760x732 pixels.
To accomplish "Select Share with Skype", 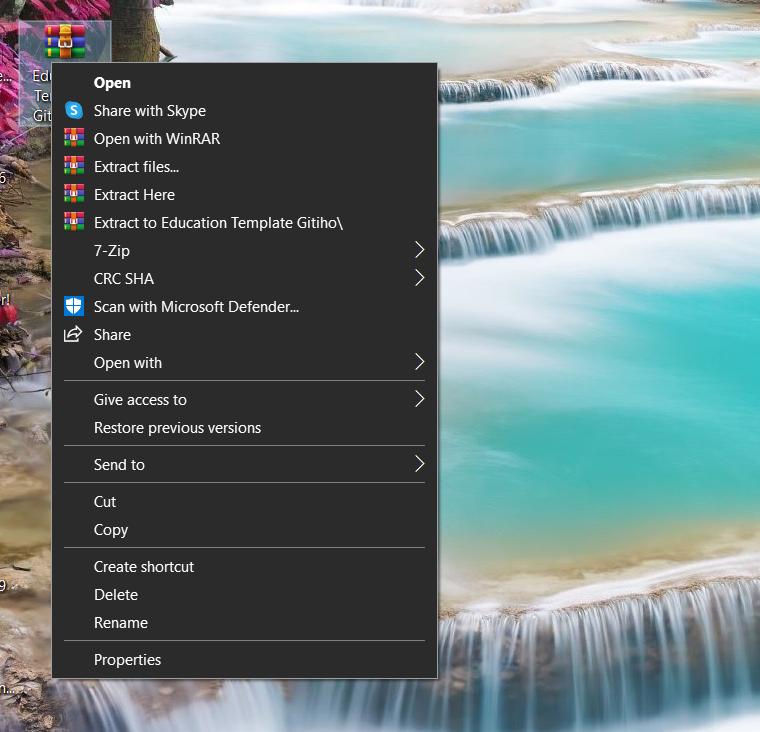I will pos(245,111).
